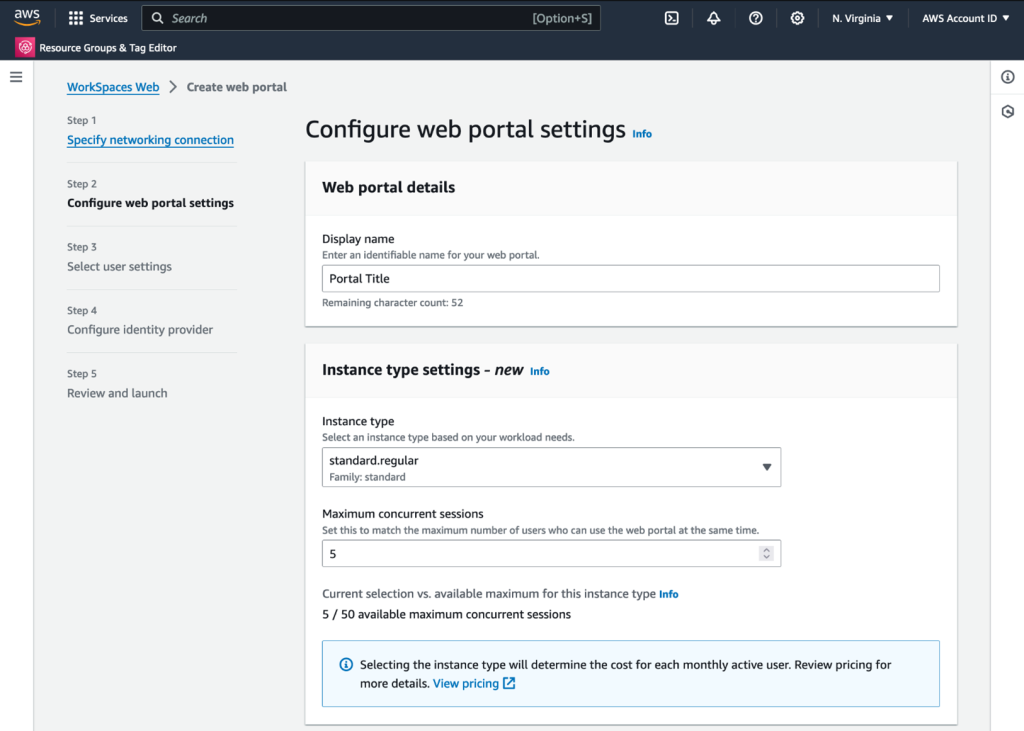Open the Services menu
This screenshot has height=731, width=1024.
click(97, 17)
